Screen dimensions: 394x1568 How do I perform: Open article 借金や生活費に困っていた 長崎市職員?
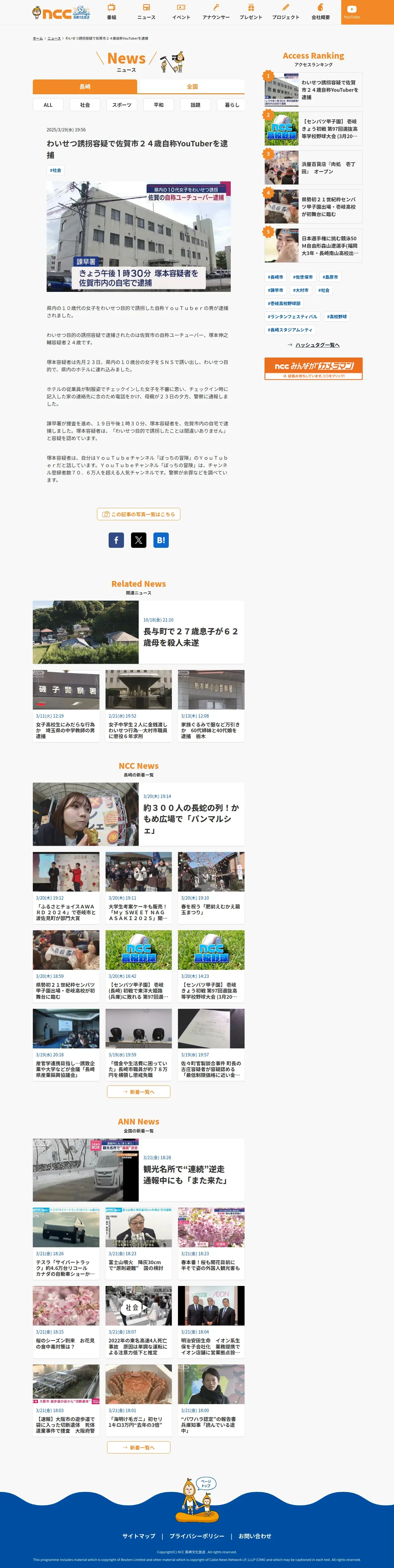139,1044
